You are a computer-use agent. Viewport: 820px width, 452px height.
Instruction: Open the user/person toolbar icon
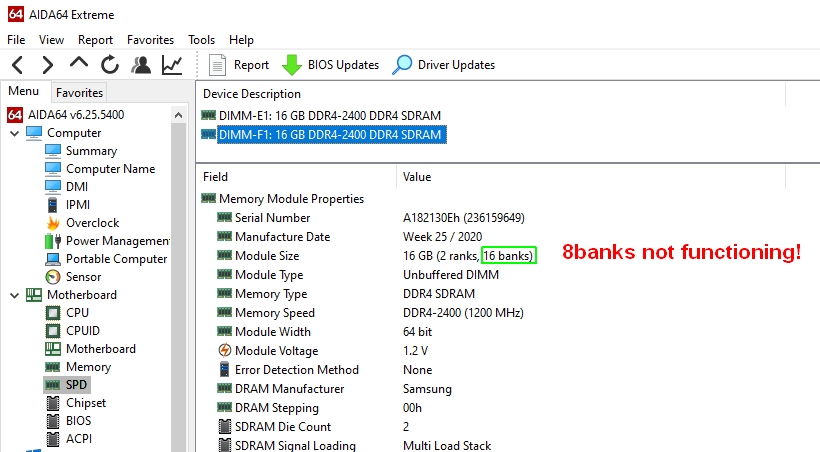point(141,65)
